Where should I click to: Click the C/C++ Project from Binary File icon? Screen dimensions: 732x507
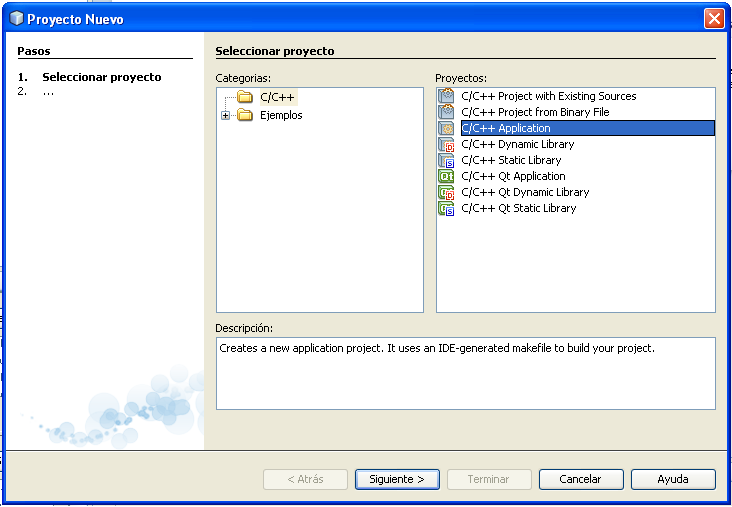tap(446, 112)
